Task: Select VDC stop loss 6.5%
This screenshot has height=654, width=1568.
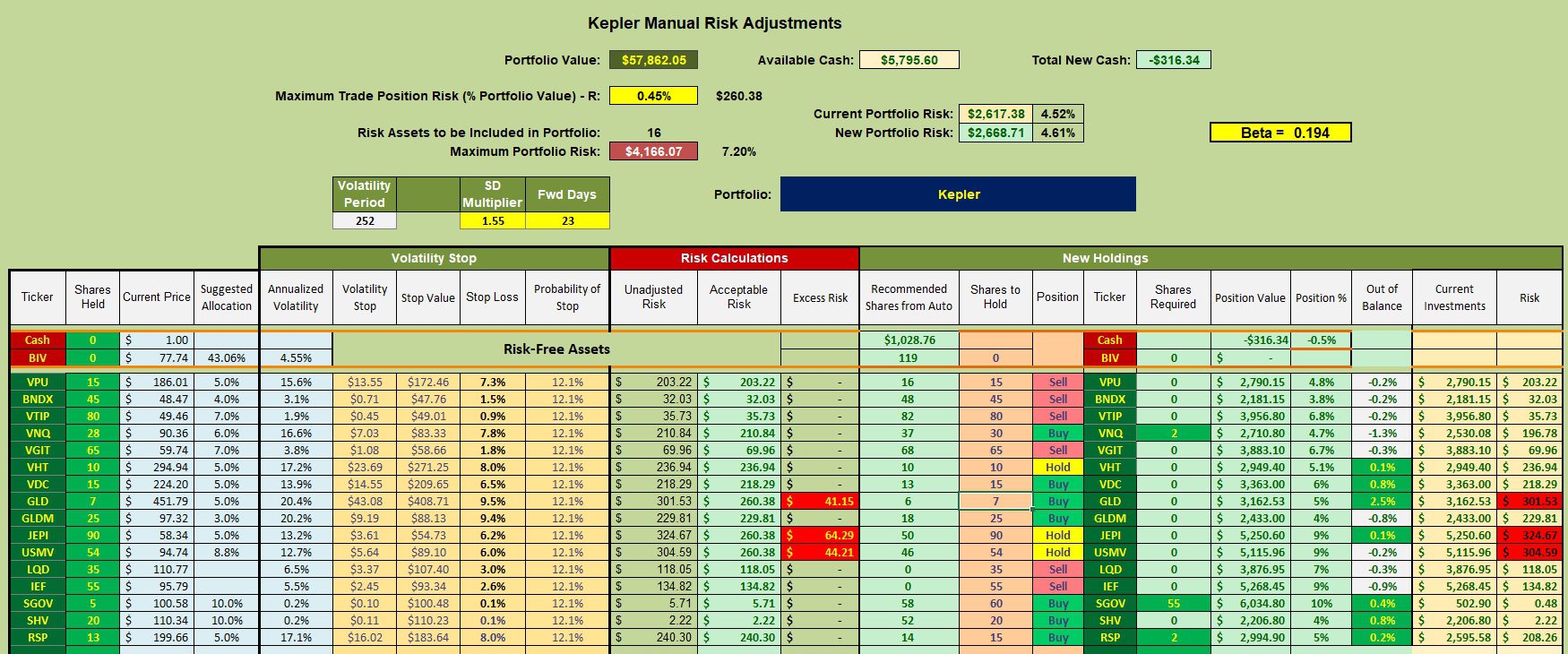Action: click(x=492, y=484)
